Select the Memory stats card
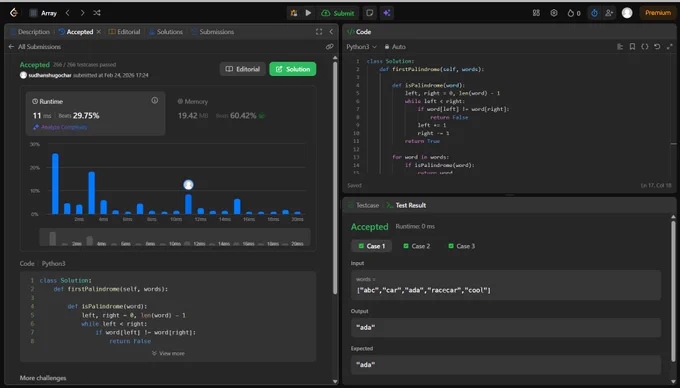 point(241,113)
